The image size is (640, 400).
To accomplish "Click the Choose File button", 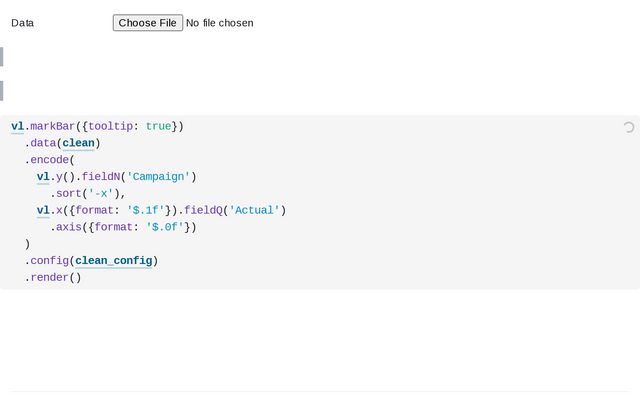I will click(x=147, y=22).
